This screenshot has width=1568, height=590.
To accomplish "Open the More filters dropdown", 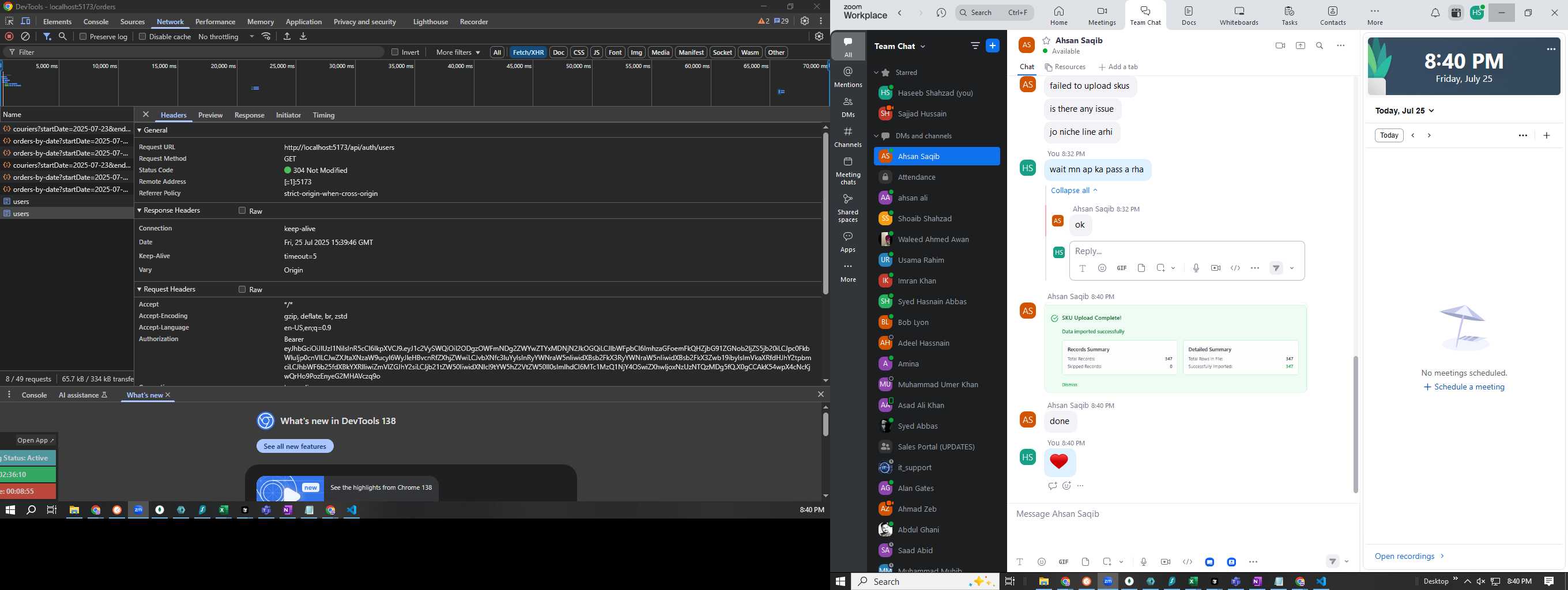I will tap(458, 52).
